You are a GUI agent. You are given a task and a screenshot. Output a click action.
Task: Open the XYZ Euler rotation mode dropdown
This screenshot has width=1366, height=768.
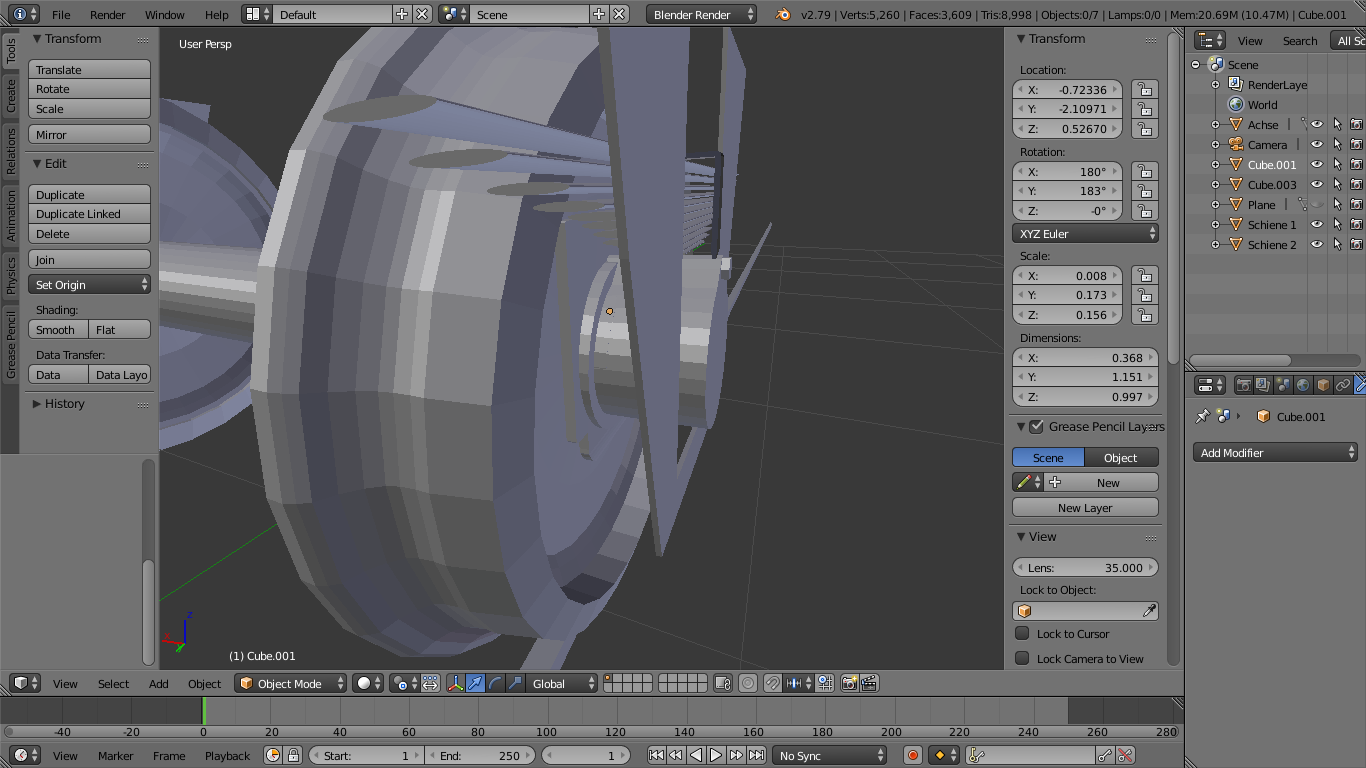coord(1085,233)
